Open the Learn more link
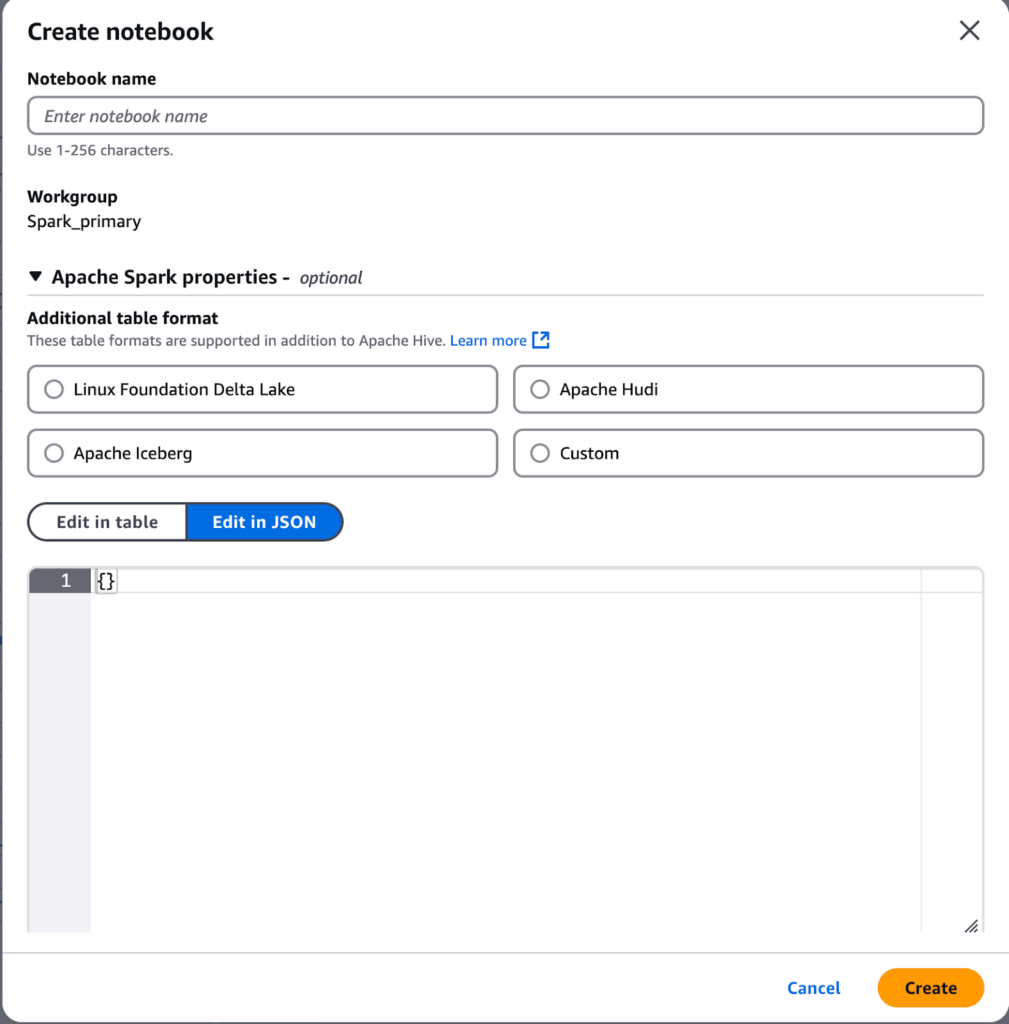Viewport: 1009px width, 1024px height. tap(489, 340)
